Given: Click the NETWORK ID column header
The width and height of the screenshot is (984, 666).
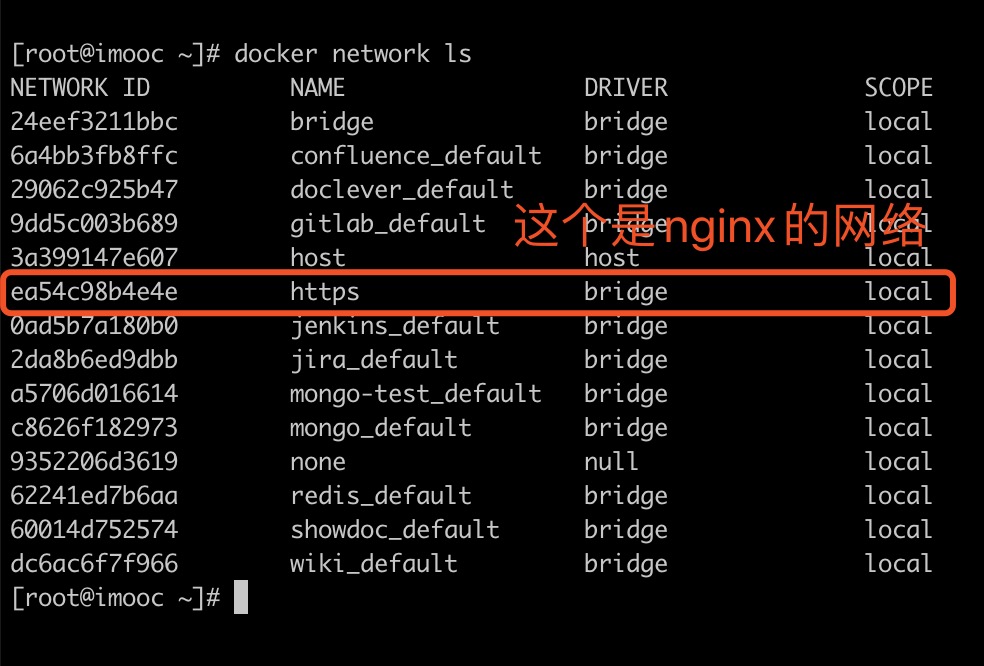Looking at the screenshot, I should point(80,88).
